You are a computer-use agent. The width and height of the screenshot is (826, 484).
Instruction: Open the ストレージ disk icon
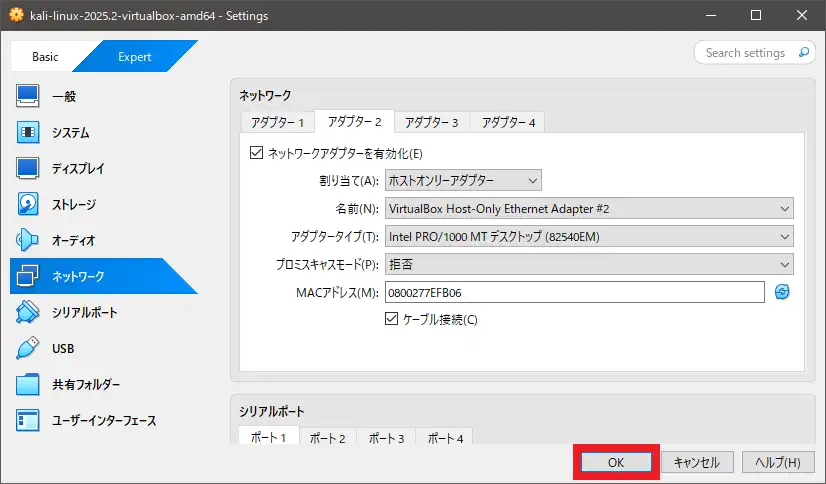point(27,204)
